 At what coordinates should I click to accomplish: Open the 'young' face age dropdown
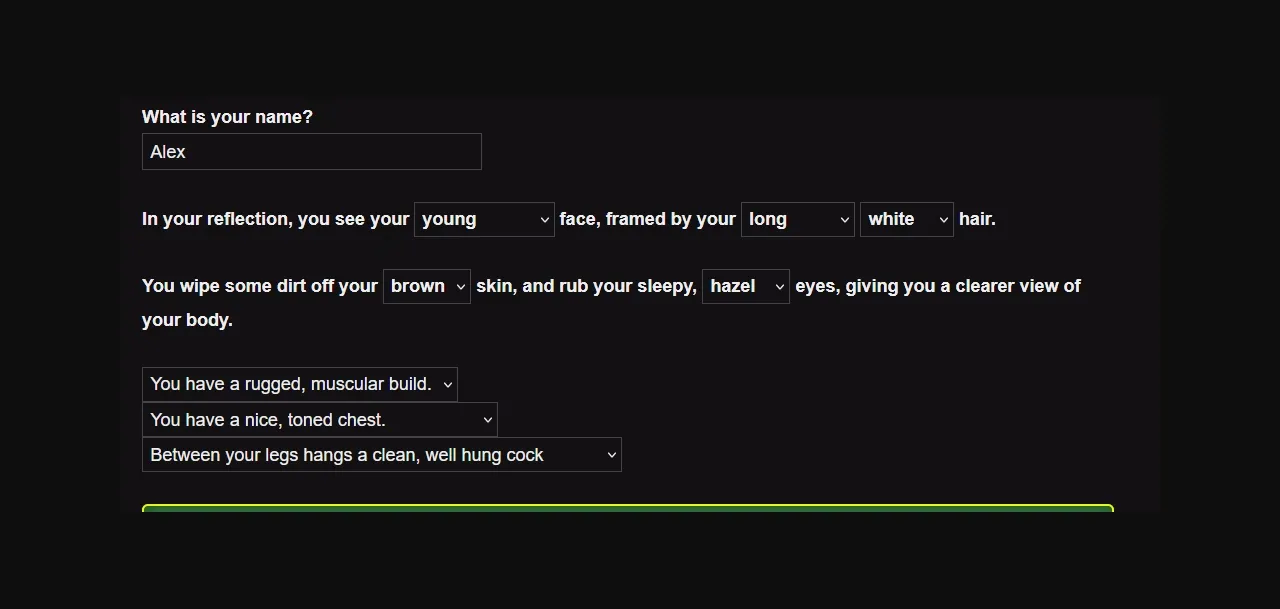[483, 220]
